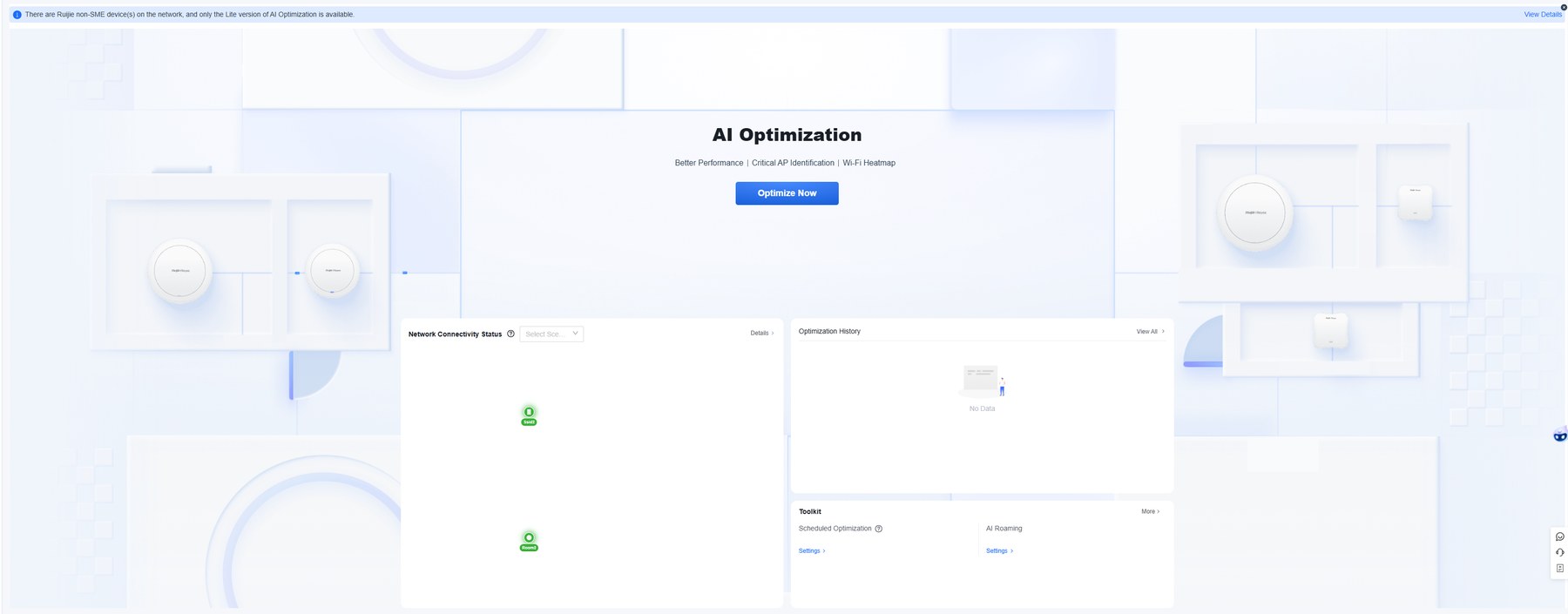
Task: Close the notification banner with the X icon
Action: click(x=1564, y=7)
